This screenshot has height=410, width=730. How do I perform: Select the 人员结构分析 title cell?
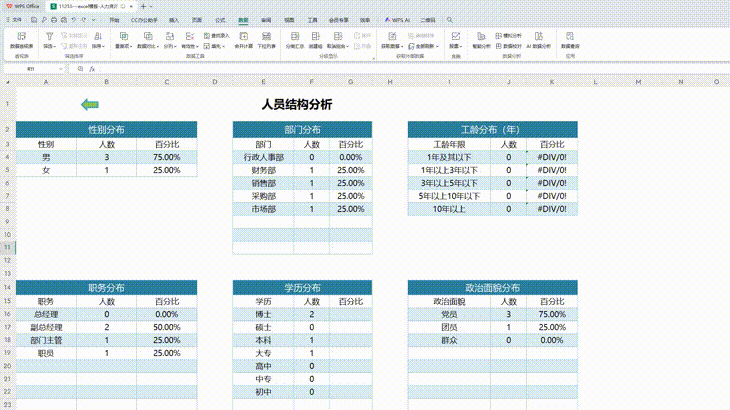(x=297, y=104)
